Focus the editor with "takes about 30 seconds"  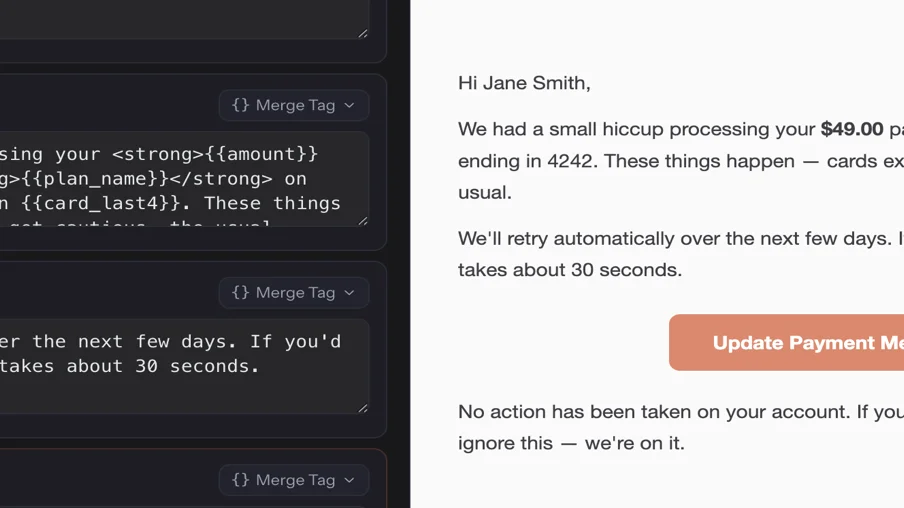(x=184, y=367)
